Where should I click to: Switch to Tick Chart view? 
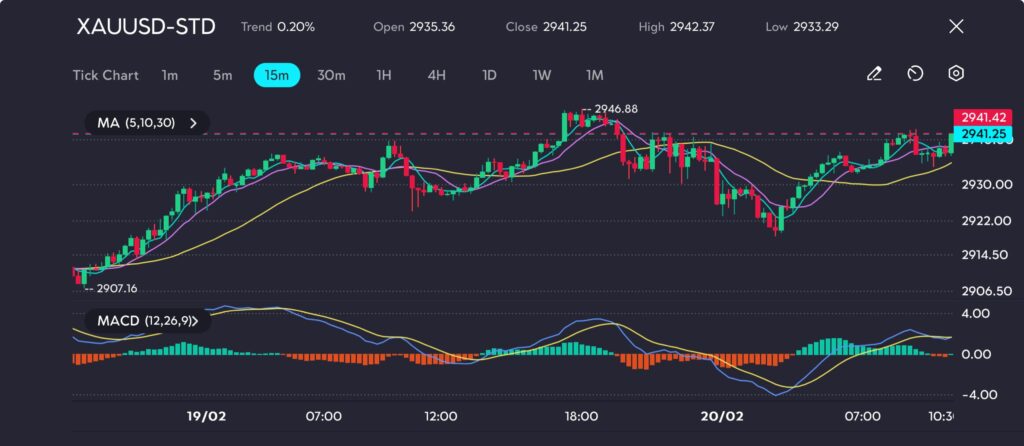pyautogui.click(x=105, y=75)
